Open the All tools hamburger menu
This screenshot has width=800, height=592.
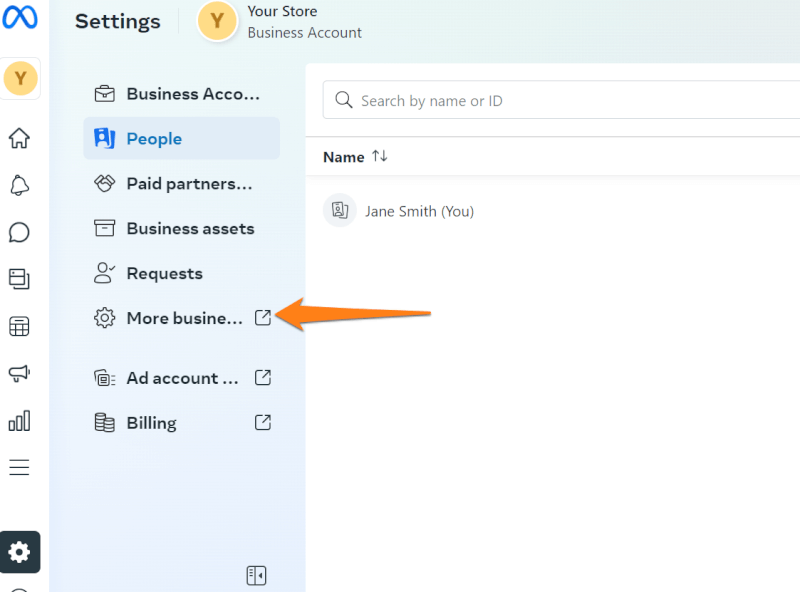[19, 467]
